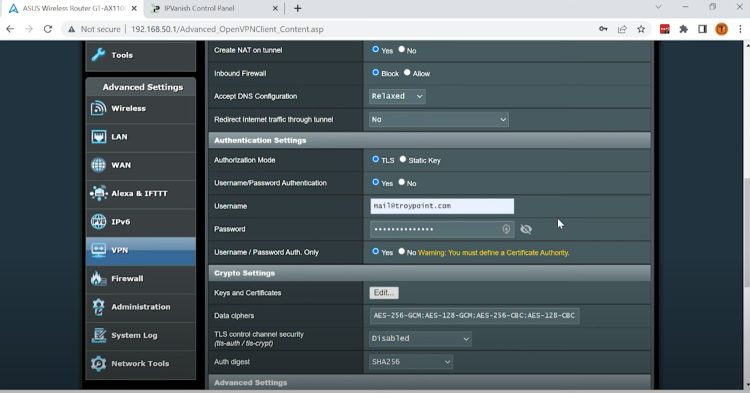Set Username/Password Authentication to Yes

(x=375, y=182)
